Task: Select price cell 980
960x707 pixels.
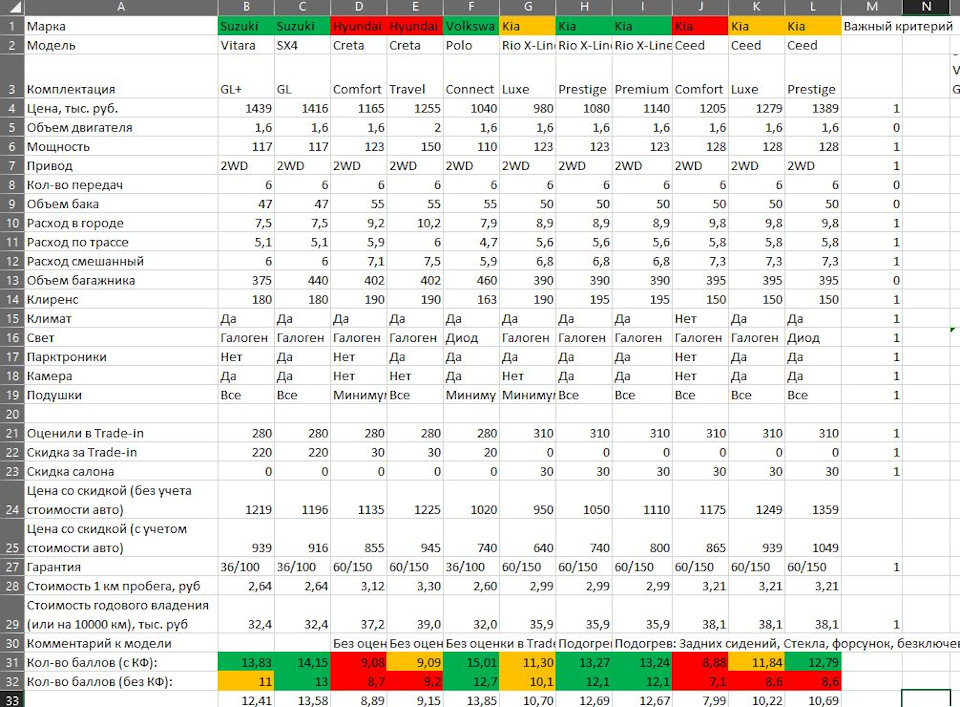Action: [x=528, y=108]
